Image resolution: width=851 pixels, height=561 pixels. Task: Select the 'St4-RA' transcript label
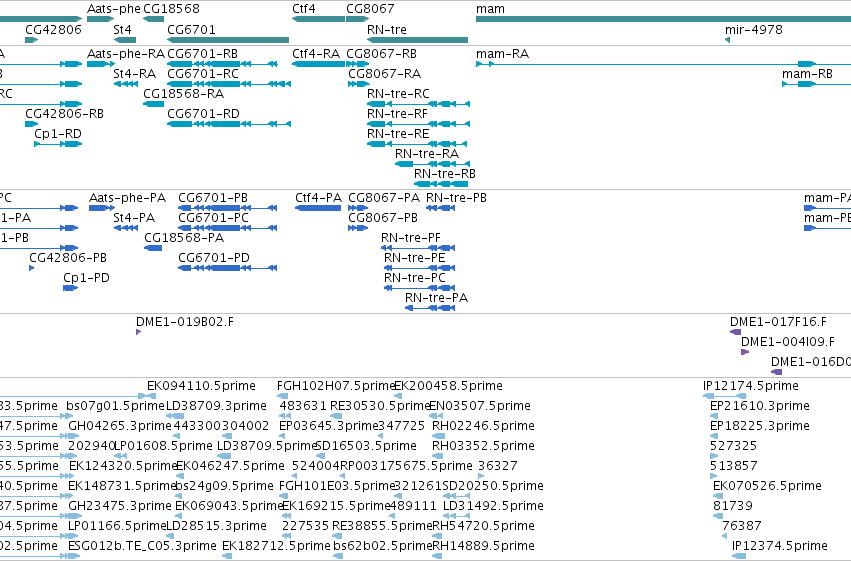[134, 73]
